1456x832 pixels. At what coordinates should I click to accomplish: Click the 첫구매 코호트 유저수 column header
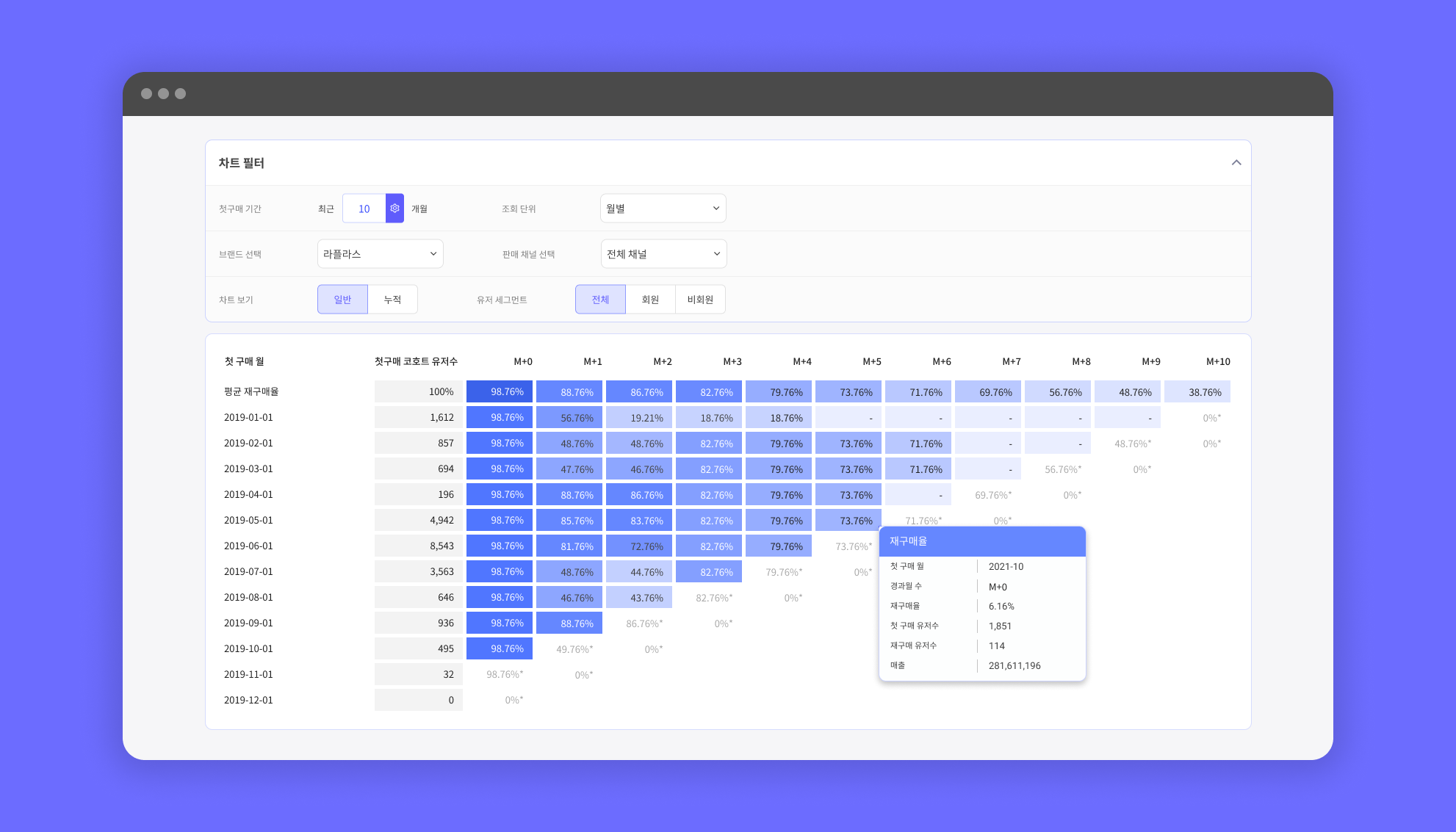pyautogui.click(x=416, y=361)
